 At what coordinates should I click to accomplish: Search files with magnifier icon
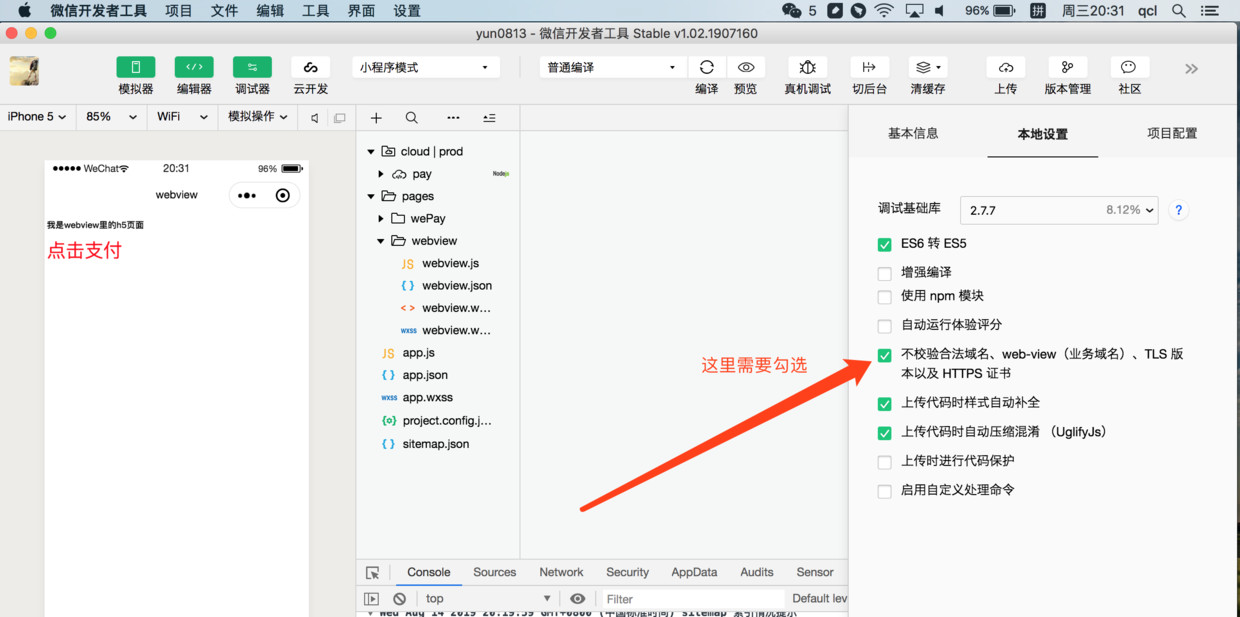(411, 118)
